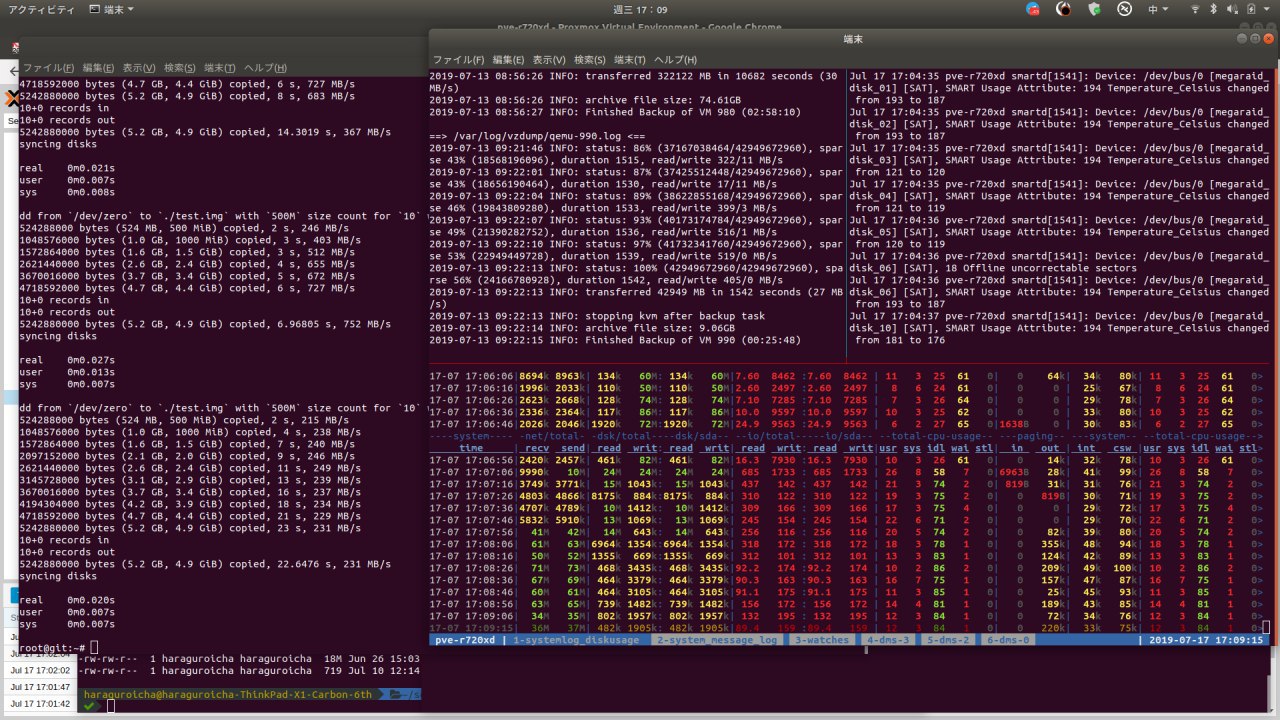Click /var/log/vzdump/qemu-990.log header line
Screen dimensions: 1280x720
coord(535,136)
